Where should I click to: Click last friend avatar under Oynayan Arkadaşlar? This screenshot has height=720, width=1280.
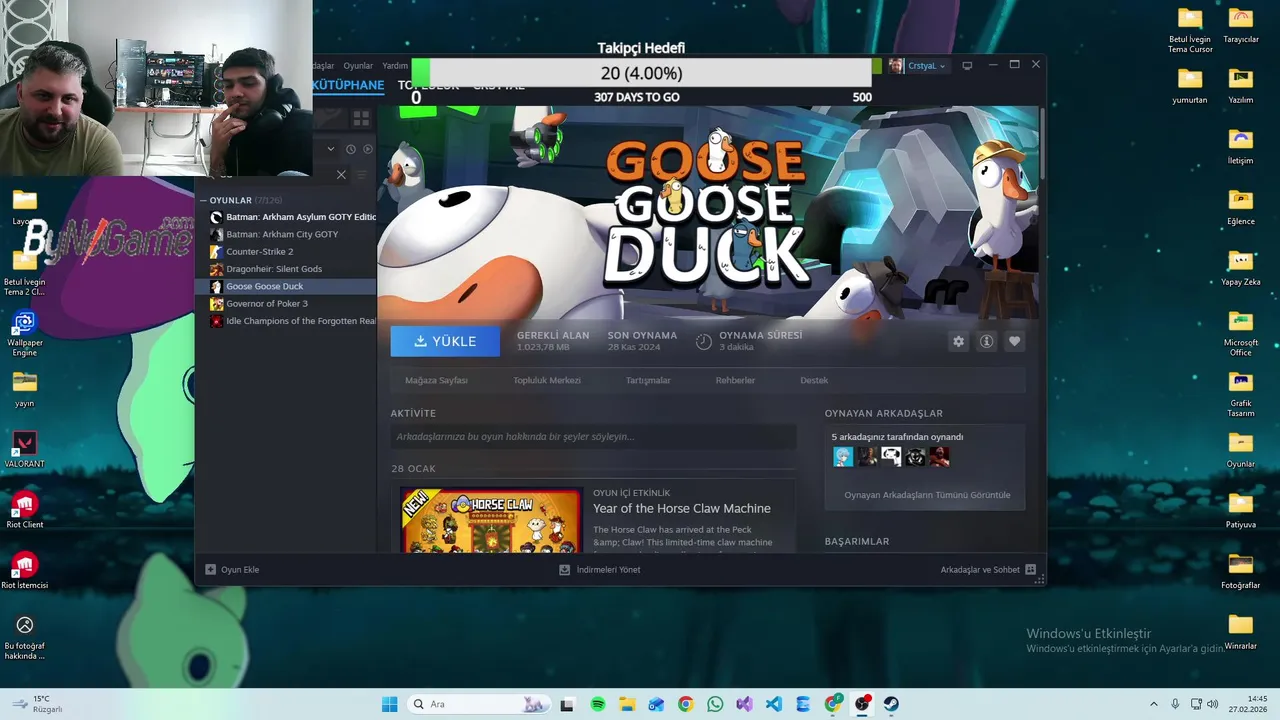[939, 457]
